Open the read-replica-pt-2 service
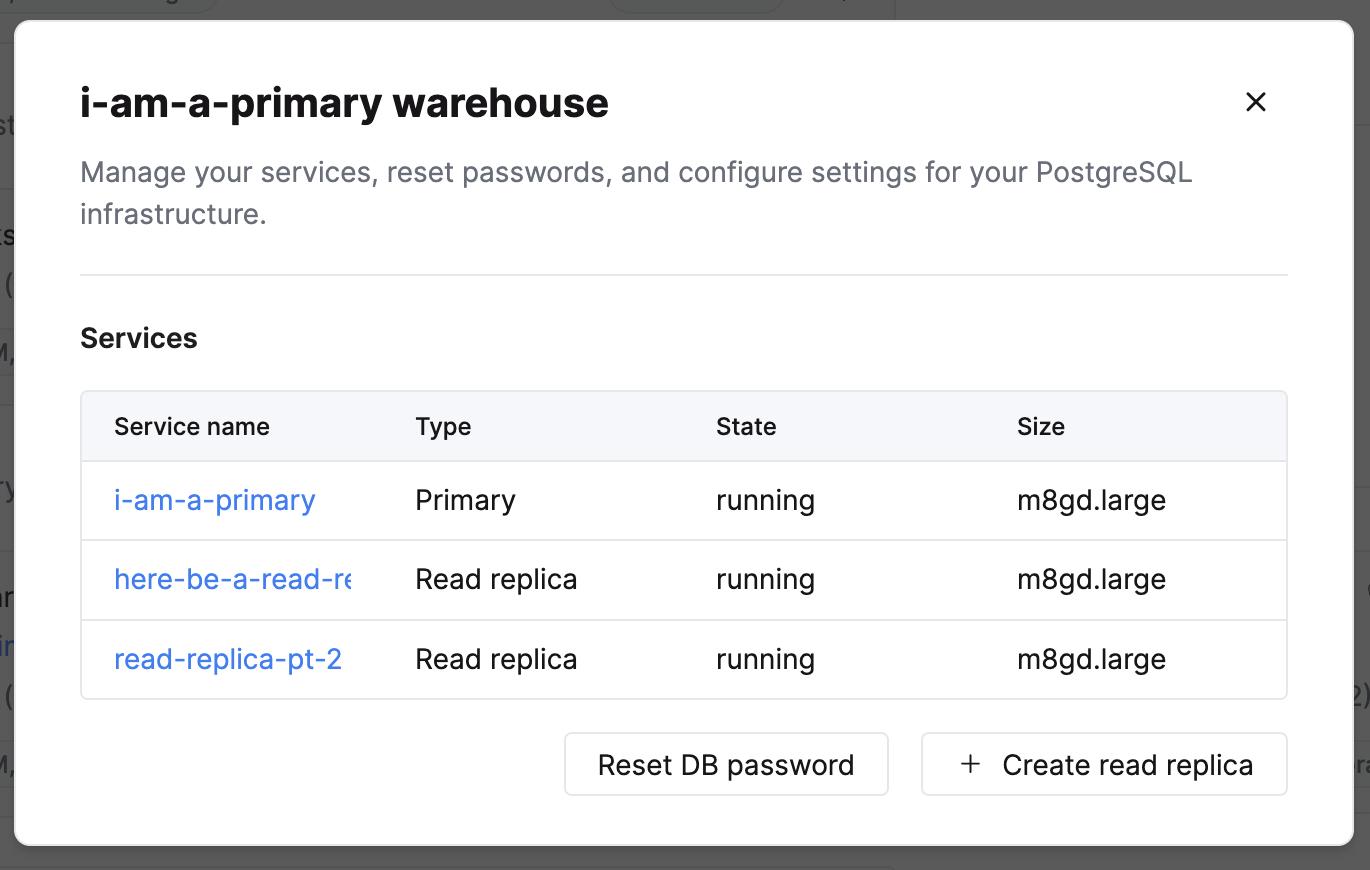This screenshot has width=1370, height=870. point(227,659)
